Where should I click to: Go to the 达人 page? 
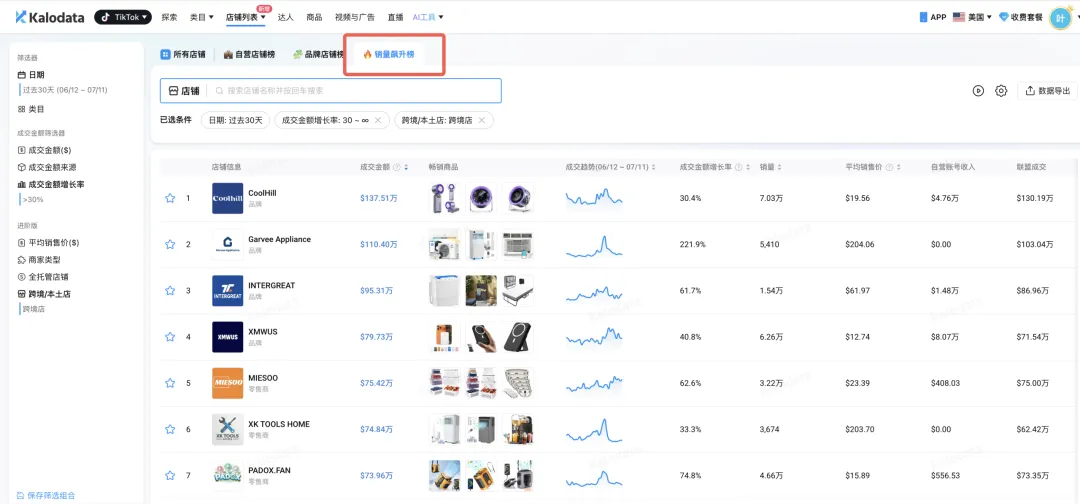[286, 17]
